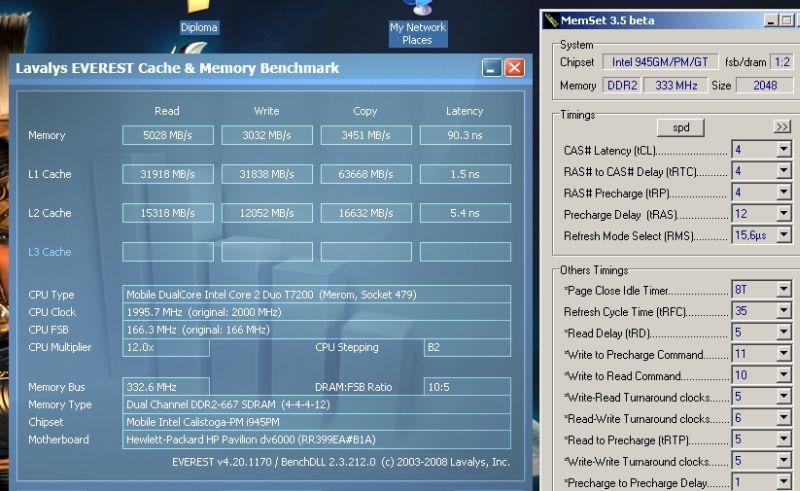800x491 pixels.
Task: Click the Memory Write value 3032 MB/s
Action: 267,135
